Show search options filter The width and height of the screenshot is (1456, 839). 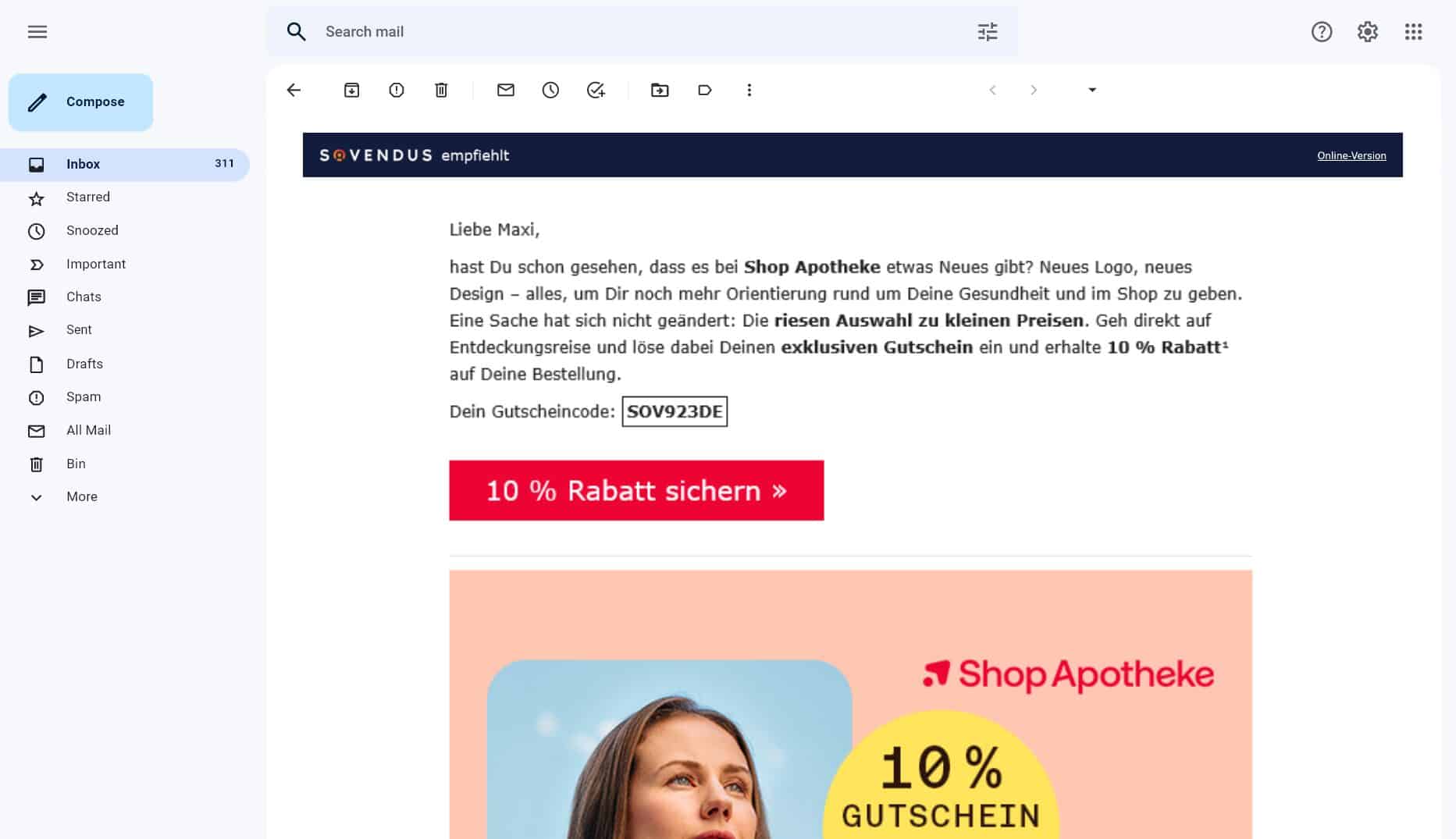[988, 32]
